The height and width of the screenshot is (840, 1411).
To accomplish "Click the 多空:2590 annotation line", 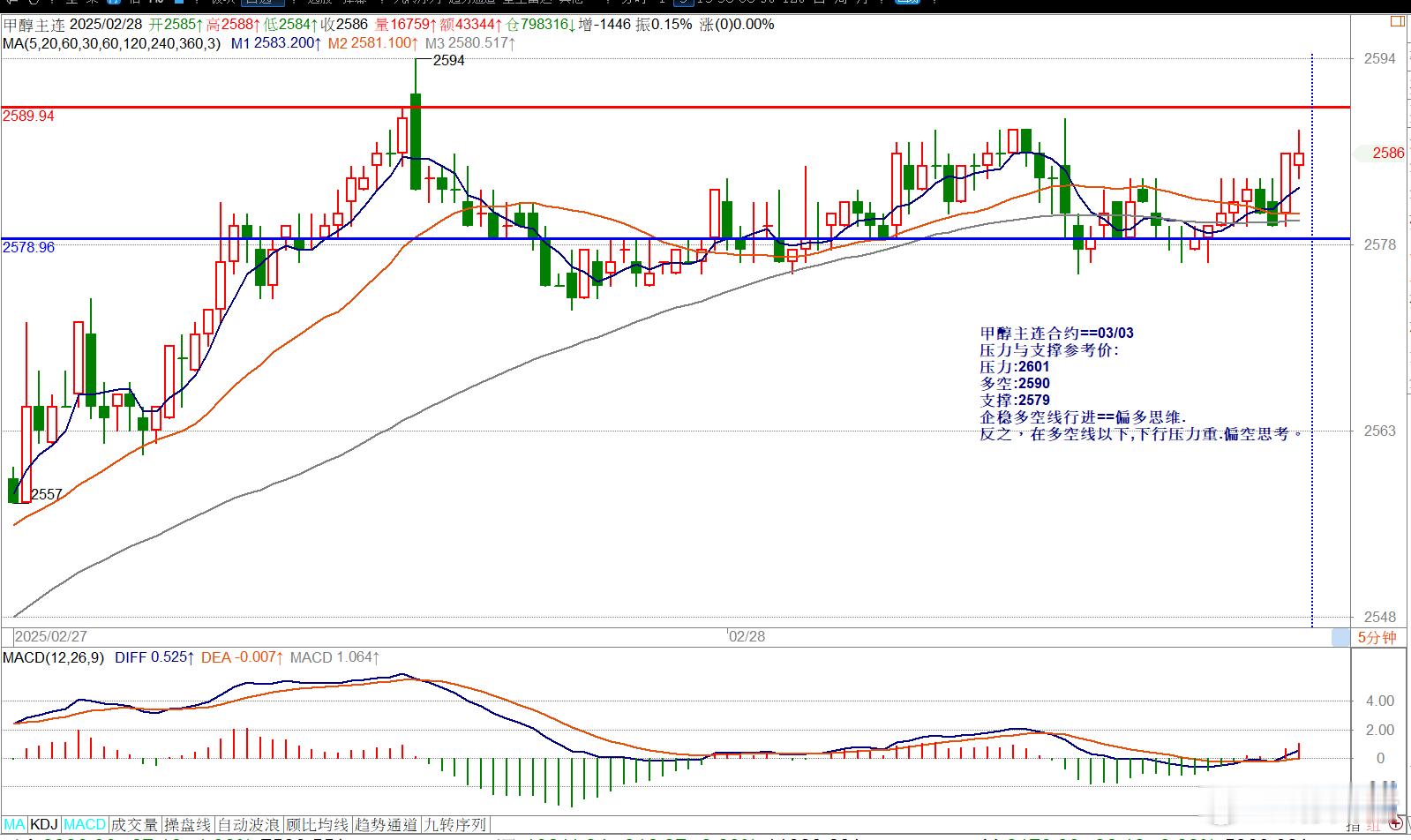I will tap(1015, 383).
